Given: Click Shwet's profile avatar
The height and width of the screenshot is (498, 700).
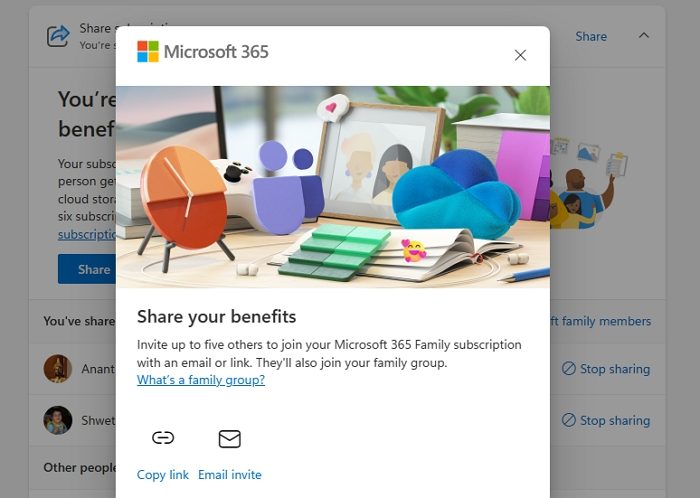Looking at the screenshot, I should pyautogui.click(x=58, y=420).
